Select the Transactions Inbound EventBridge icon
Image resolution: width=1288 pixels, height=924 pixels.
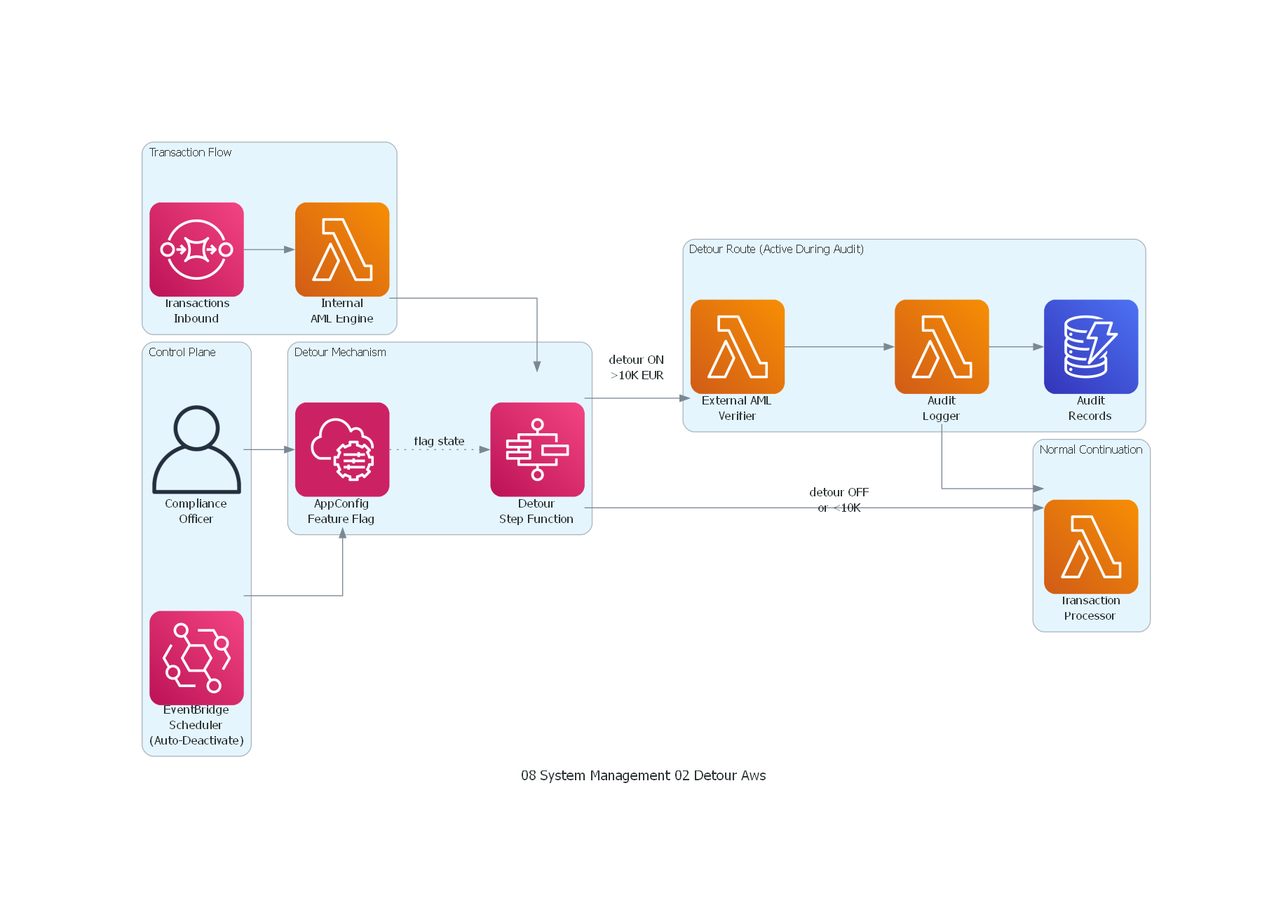[x=196, y=250]
